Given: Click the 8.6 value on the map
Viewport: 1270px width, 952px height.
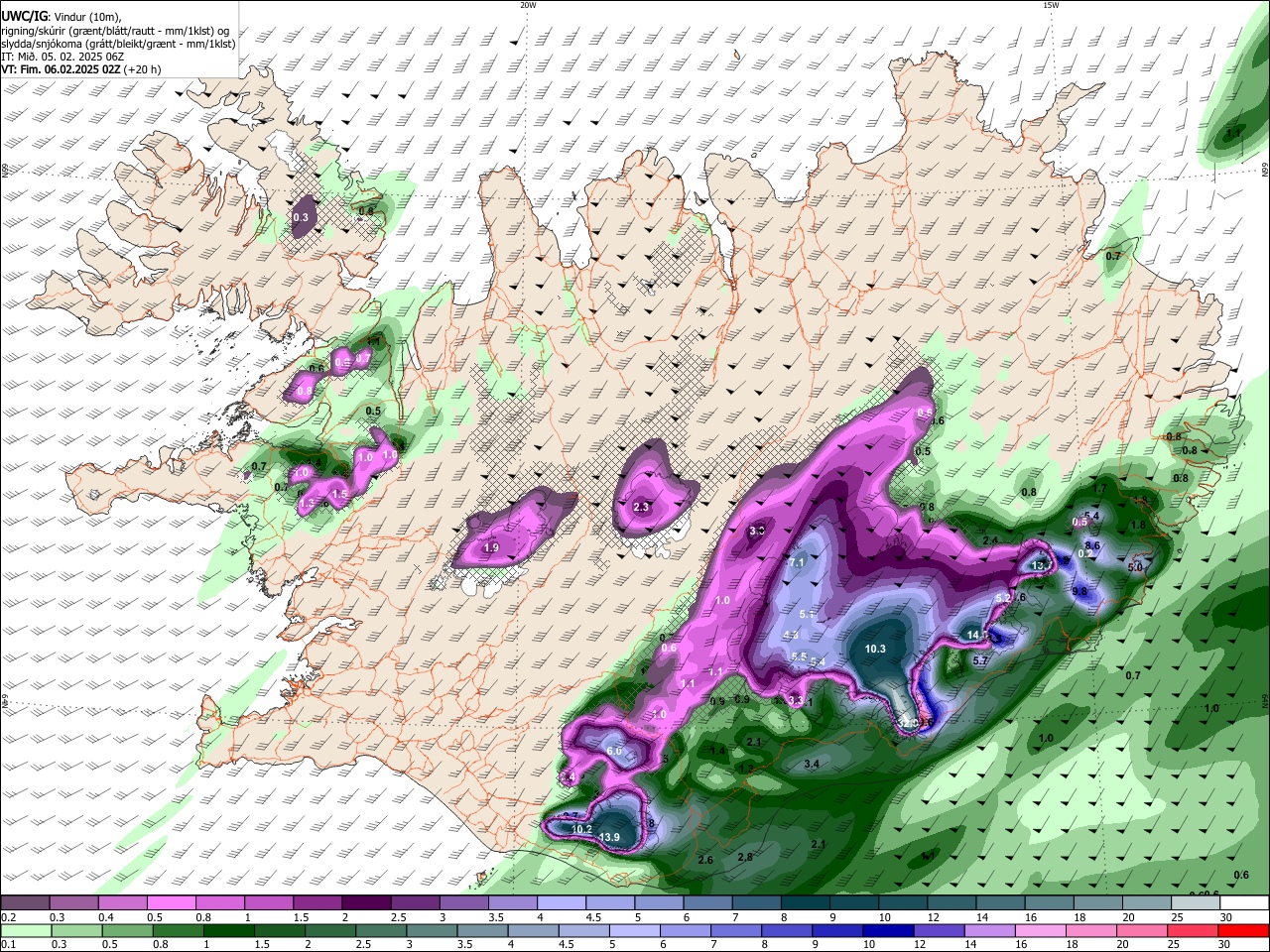Looking at the screenshot, I should point(1092,545).
